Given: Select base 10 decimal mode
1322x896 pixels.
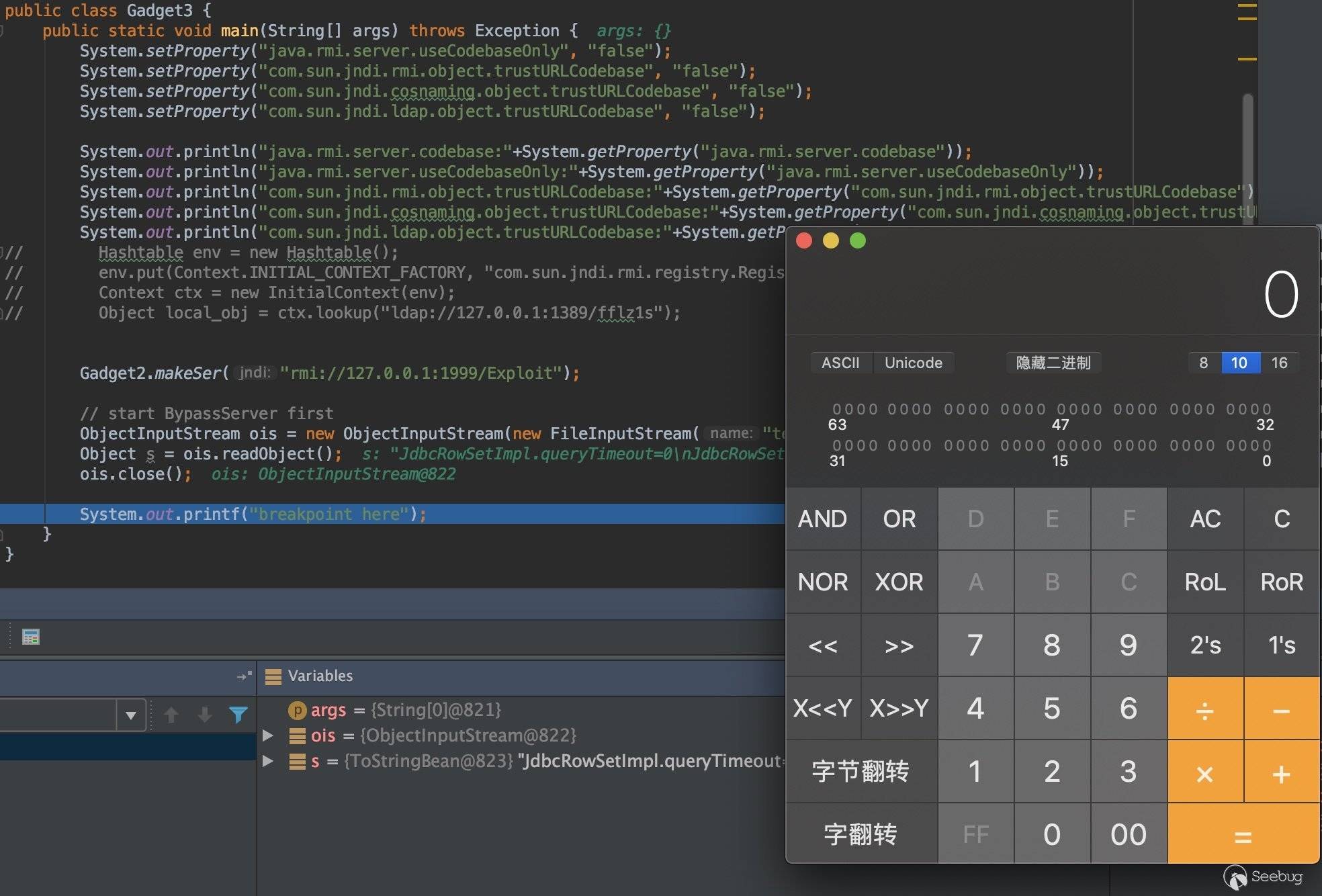Looking at the screenshot, I should [1239, 363].
